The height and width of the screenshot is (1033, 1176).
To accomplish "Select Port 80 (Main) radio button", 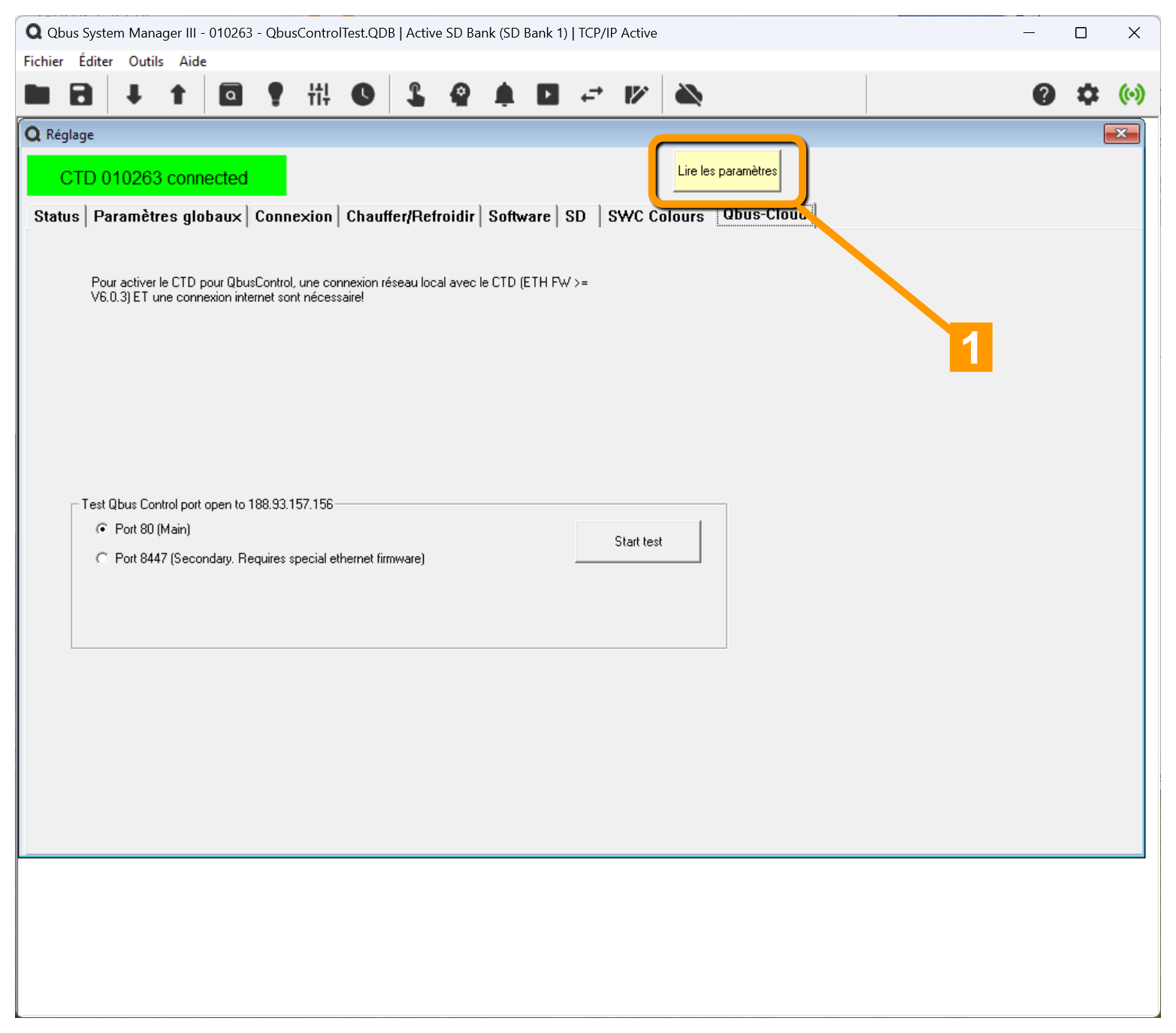I will [x=102, y=529].
